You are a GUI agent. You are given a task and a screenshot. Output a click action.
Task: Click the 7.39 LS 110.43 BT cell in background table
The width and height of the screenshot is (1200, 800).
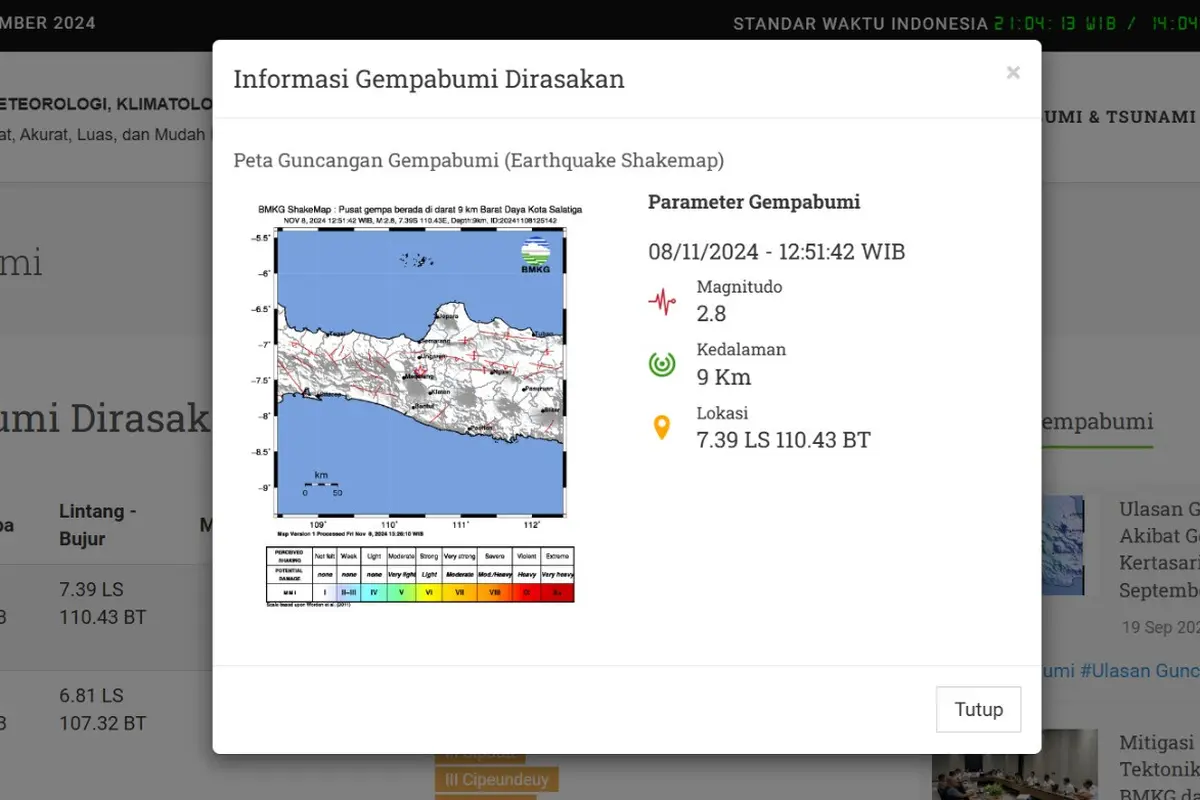coord(102,603)
